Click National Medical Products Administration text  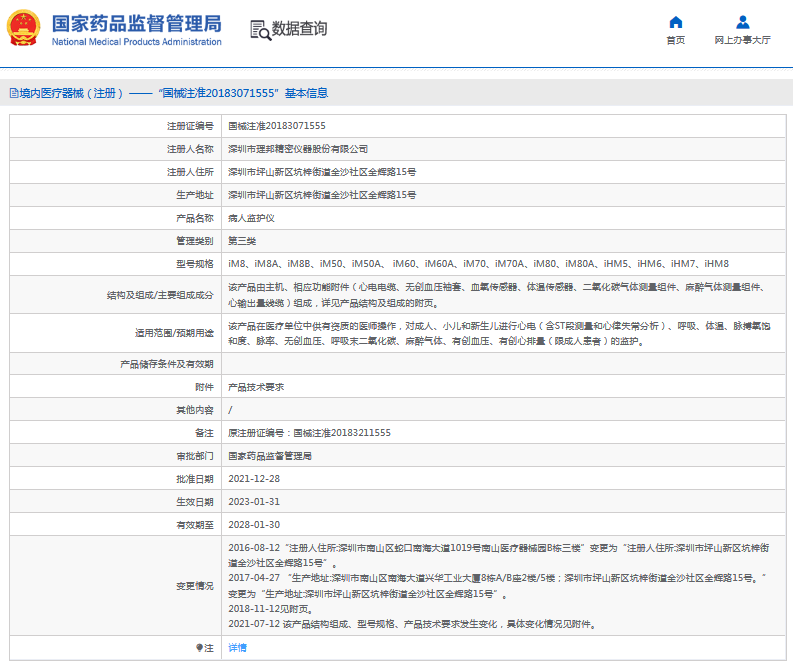pos(137,42)
